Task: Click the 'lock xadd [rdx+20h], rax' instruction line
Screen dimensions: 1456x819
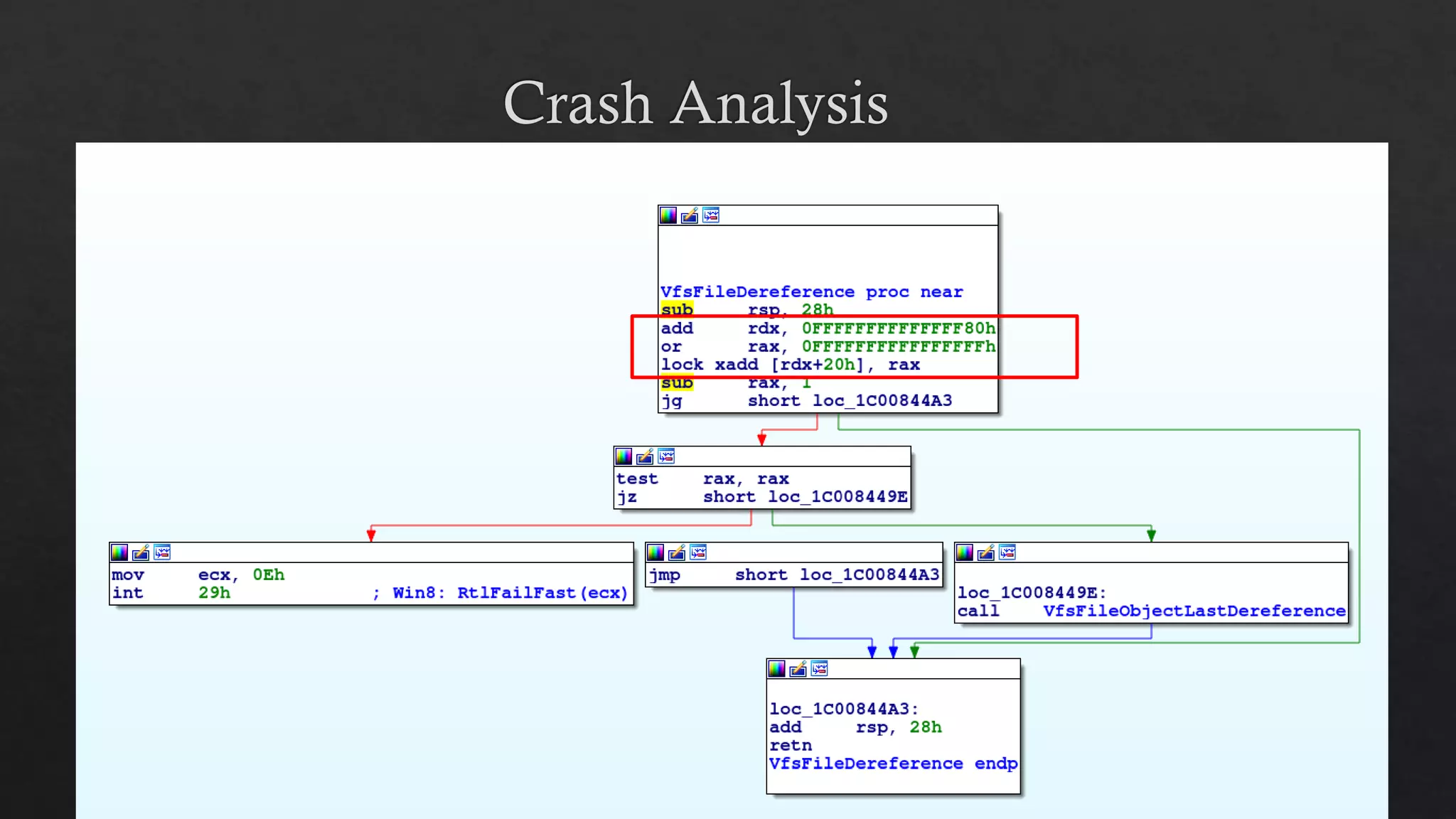Action: click(x=790, y=365)
